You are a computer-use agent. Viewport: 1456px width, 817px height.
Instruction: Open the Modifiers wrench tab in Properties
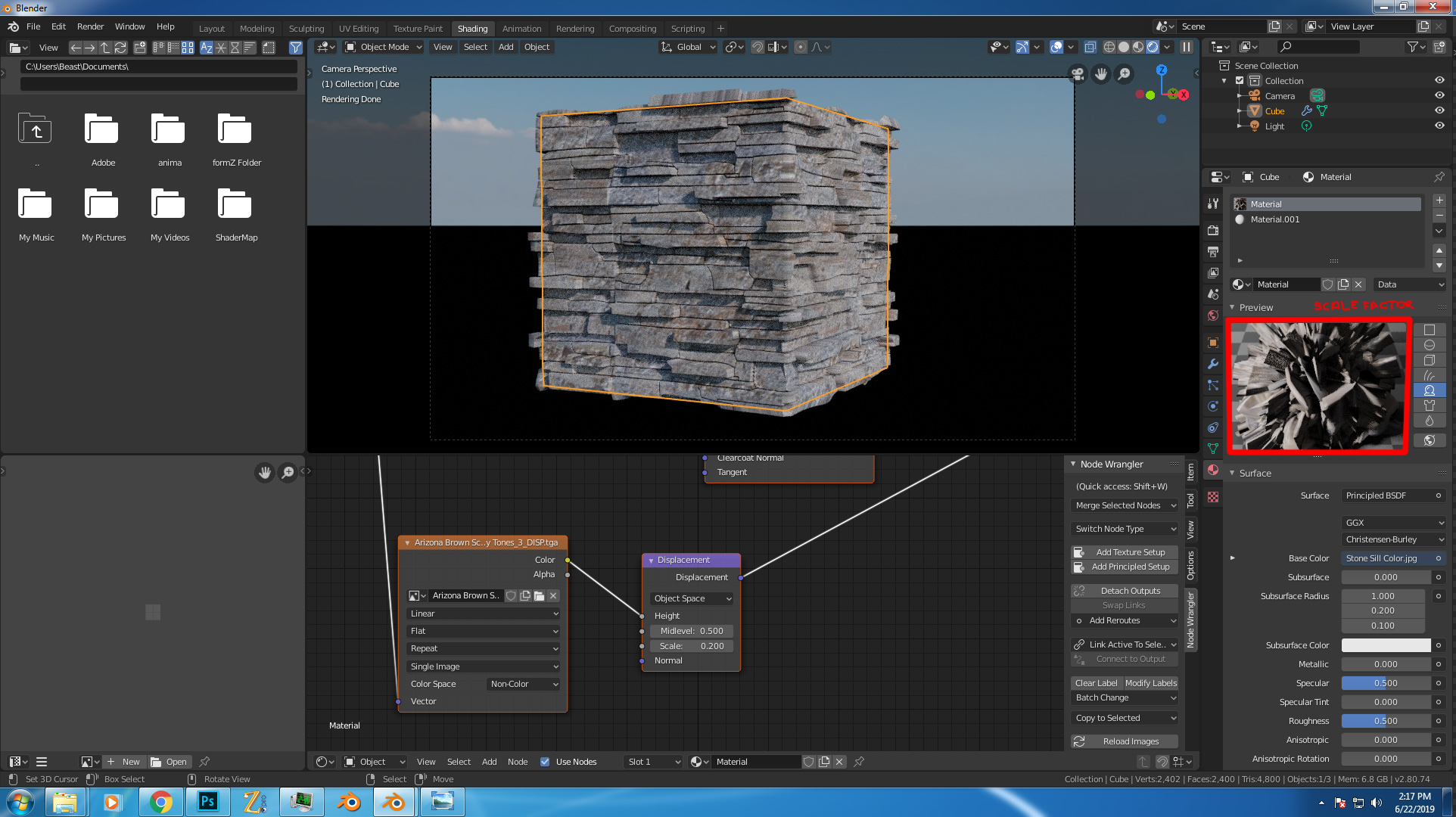pos(1213,364)
